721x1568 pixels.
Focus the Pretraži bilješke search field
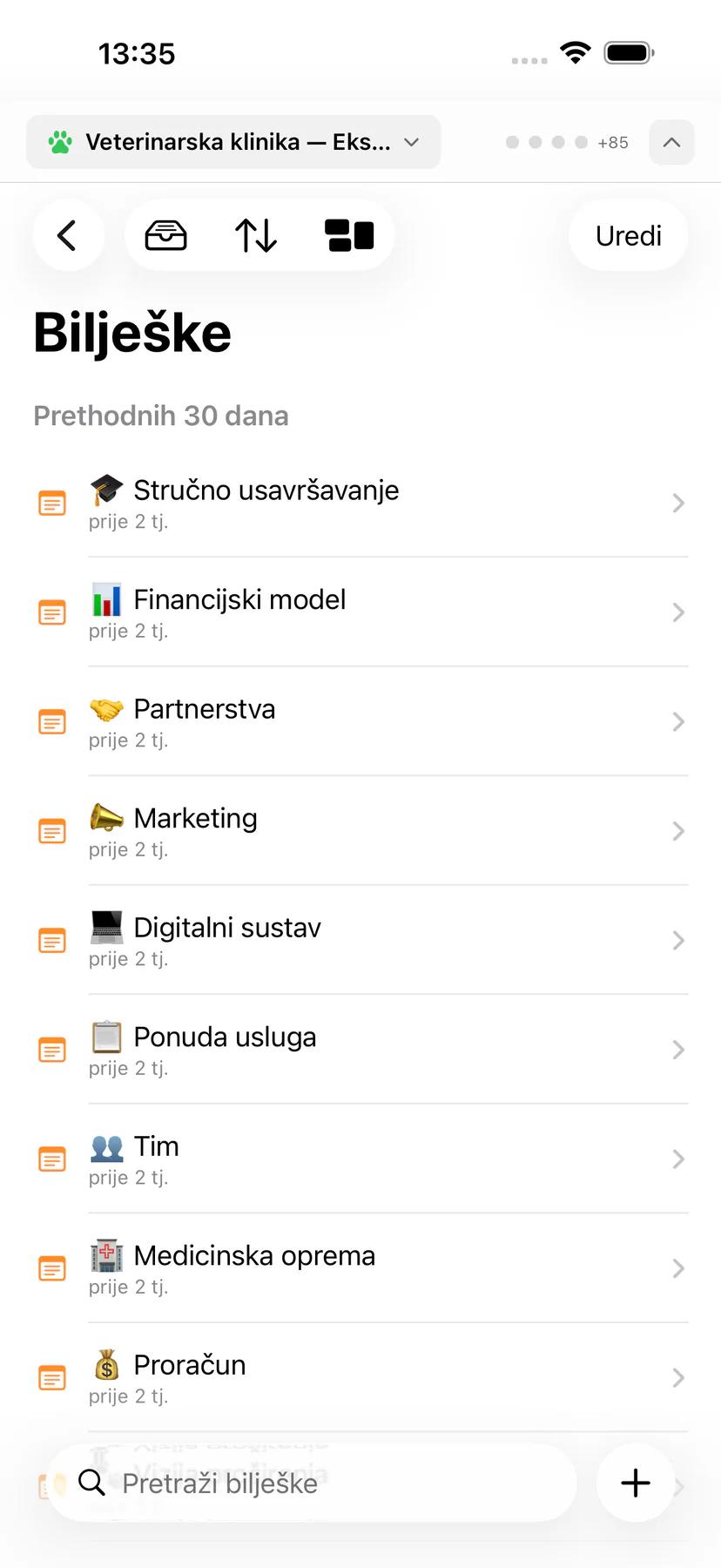click(x=312, y=1483)
